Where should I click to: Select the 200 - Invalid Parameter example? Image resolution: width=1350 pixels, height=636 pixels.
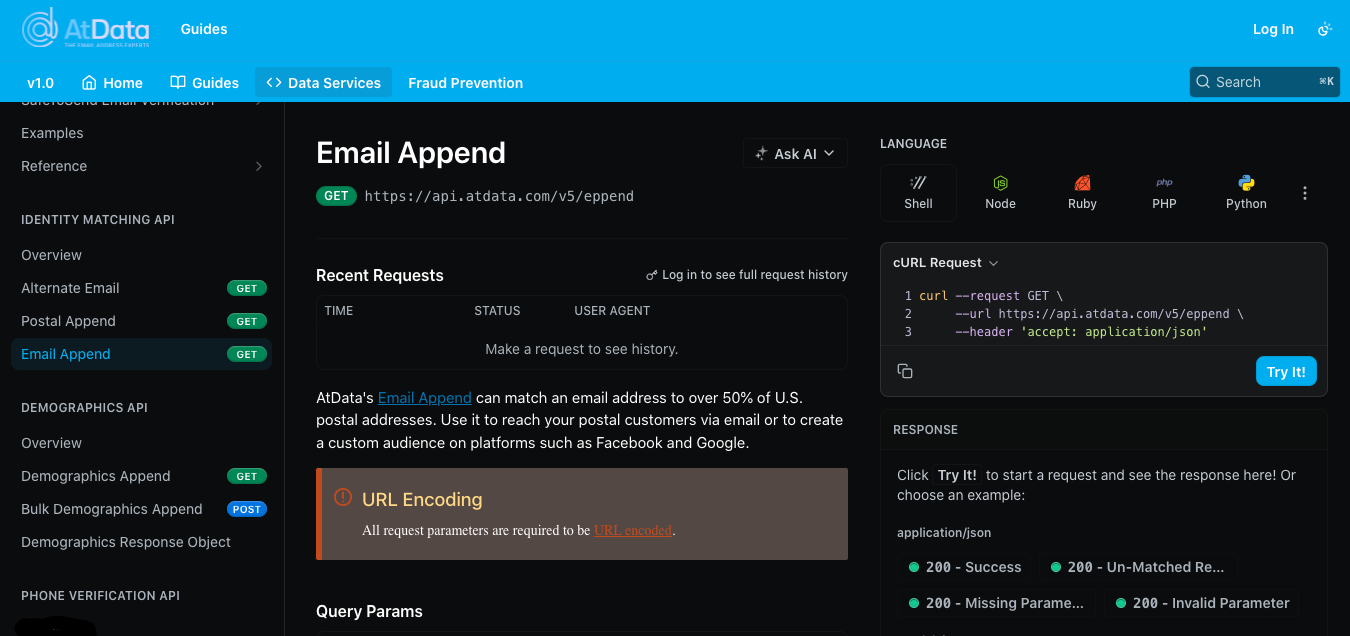[1202, 603]
